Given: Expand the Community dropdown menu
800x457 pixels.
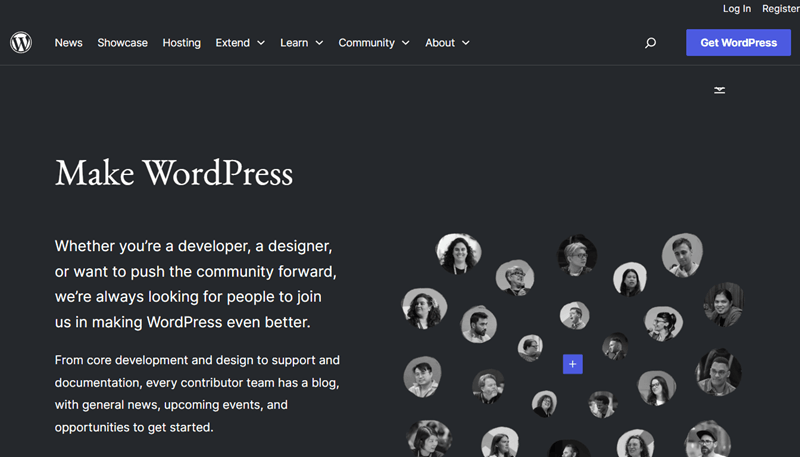Looking at the screenshot, I should (374, 43).
